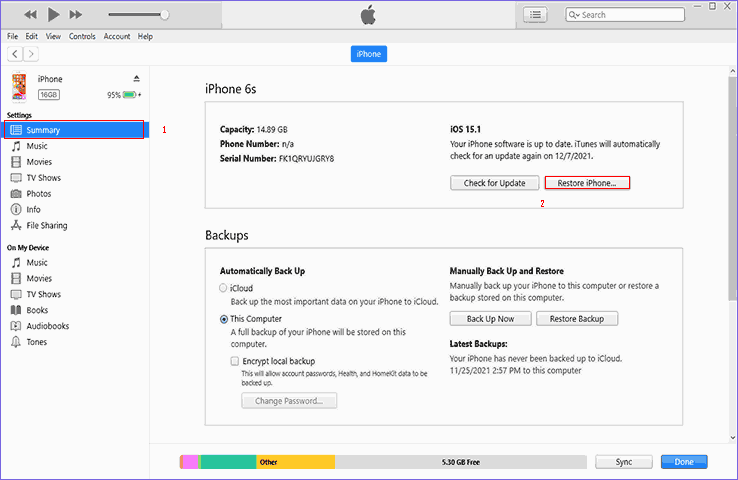Open TV Shows under Settings
This screenshot has width=738, height=480.
[x=43, y=178]
